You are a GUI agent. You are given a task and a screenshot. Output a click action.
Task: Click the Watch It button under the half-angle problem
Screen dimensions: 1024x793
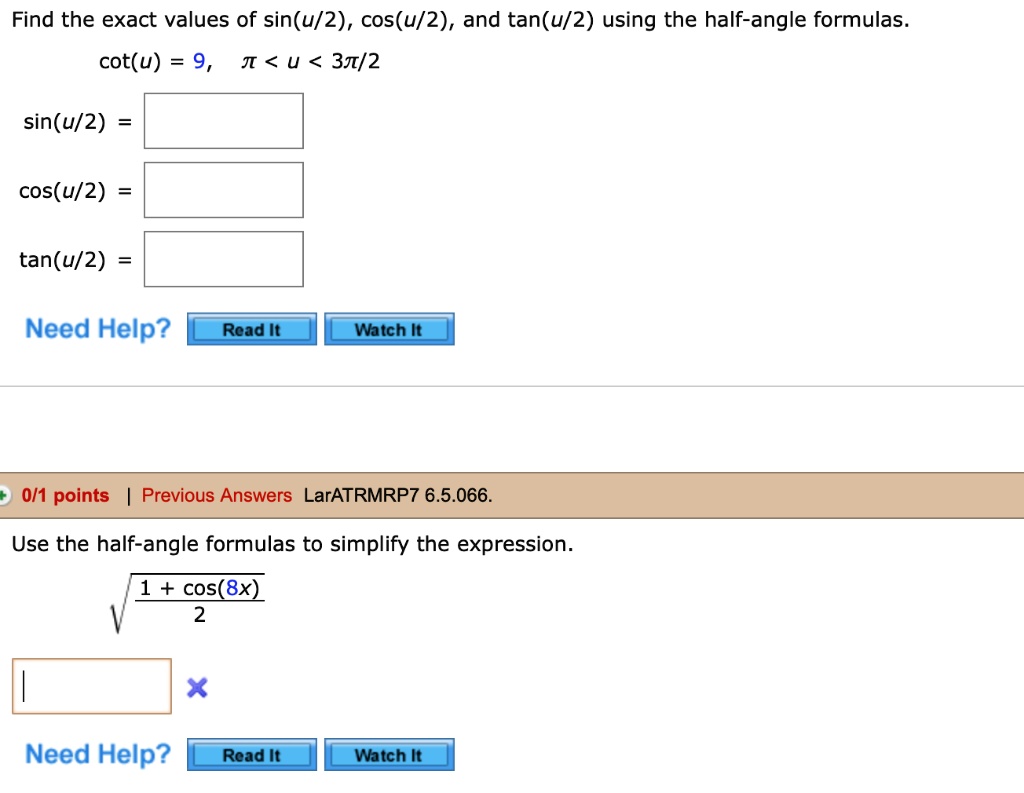389,328
